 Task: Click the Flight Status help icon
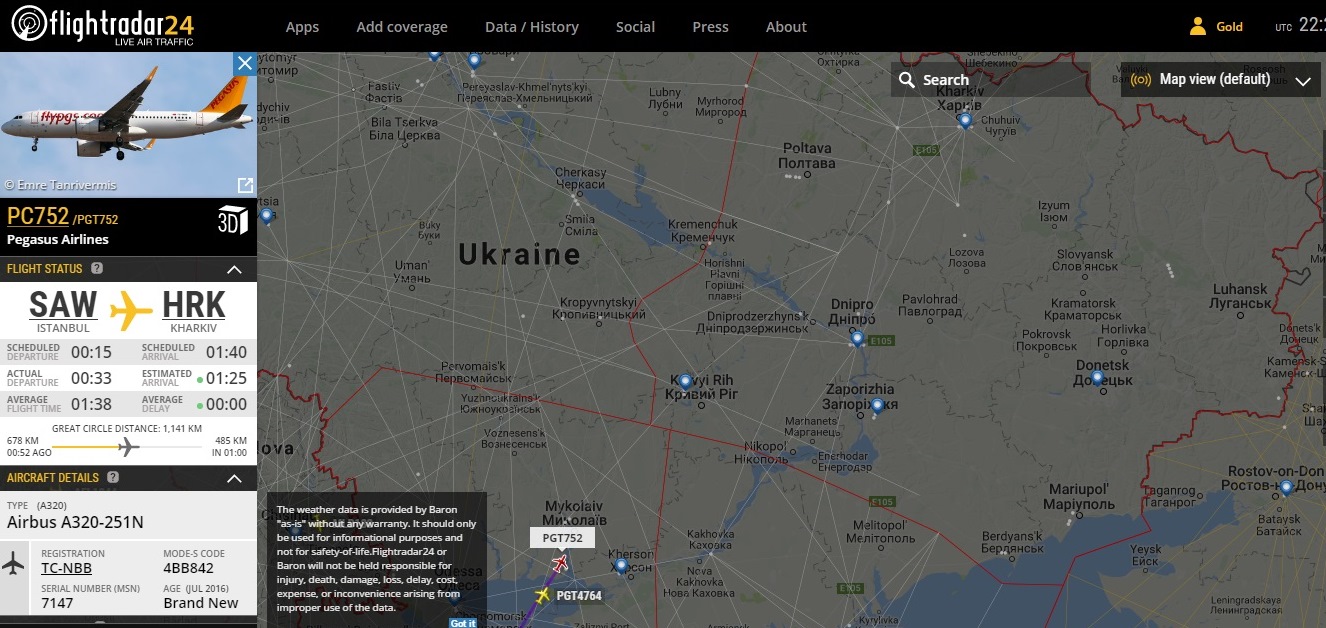pyautogui.click(x=97, y=268)
